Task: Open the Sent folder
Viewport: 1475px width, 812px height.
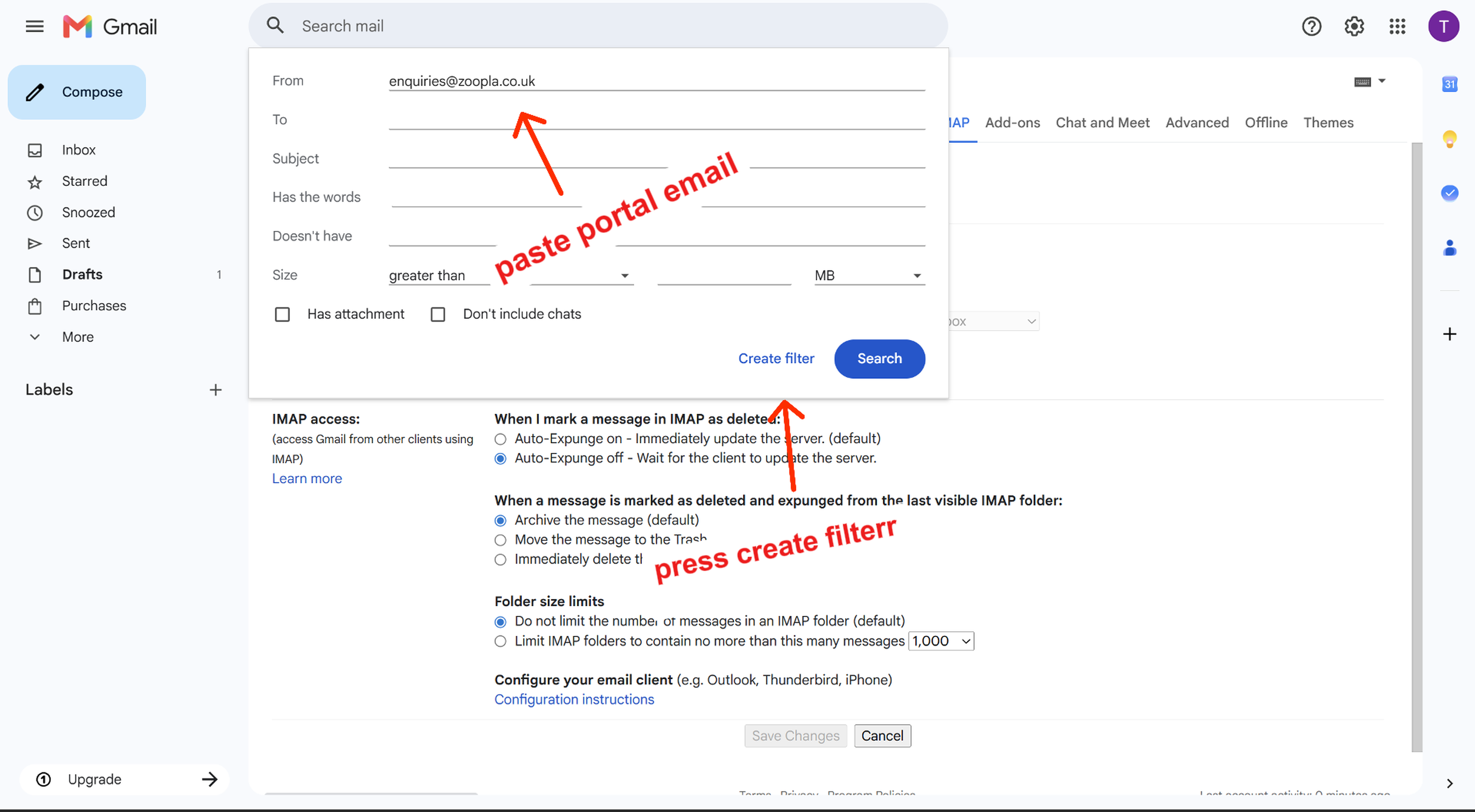Action: click(76, 243)
